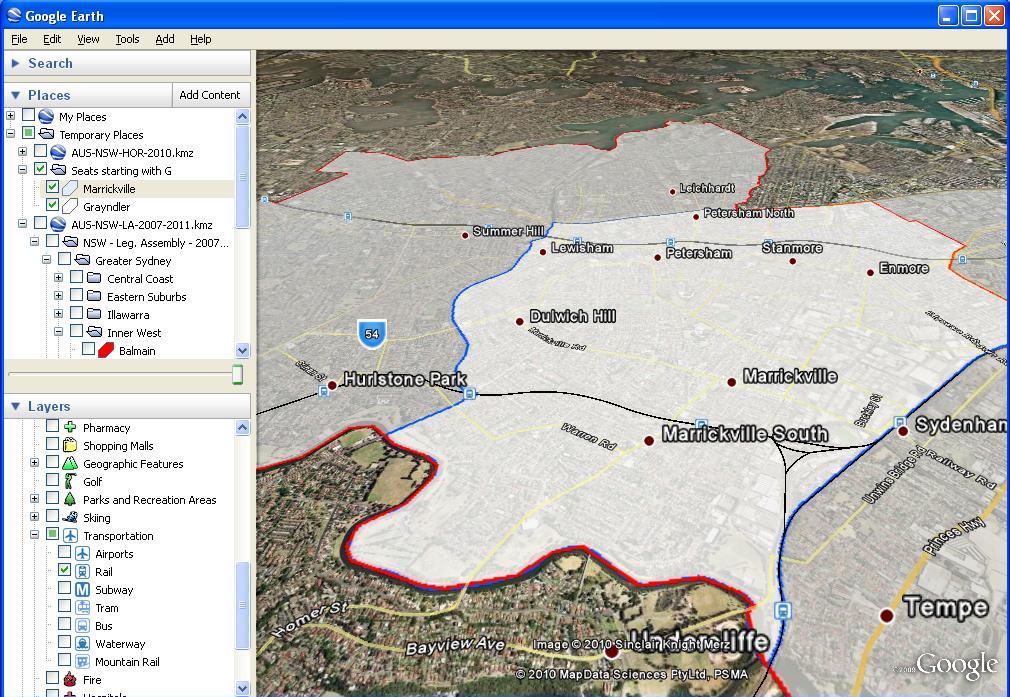1010x697 pixels.
Task: Expand the Central Coast folder
Action: (x=59, y=278)
